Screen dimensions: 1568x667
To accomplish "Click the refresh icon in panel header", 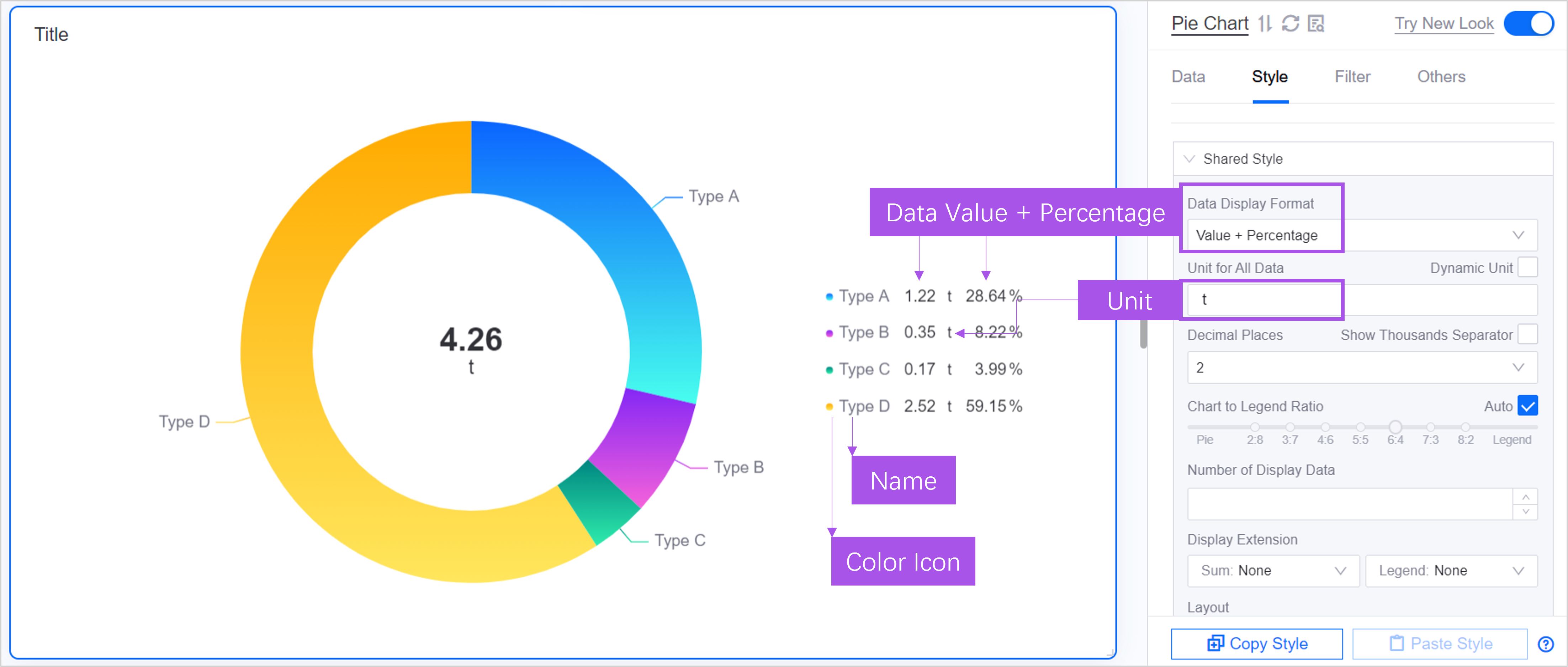I will pyautogui.click(x=1291, y=24).
